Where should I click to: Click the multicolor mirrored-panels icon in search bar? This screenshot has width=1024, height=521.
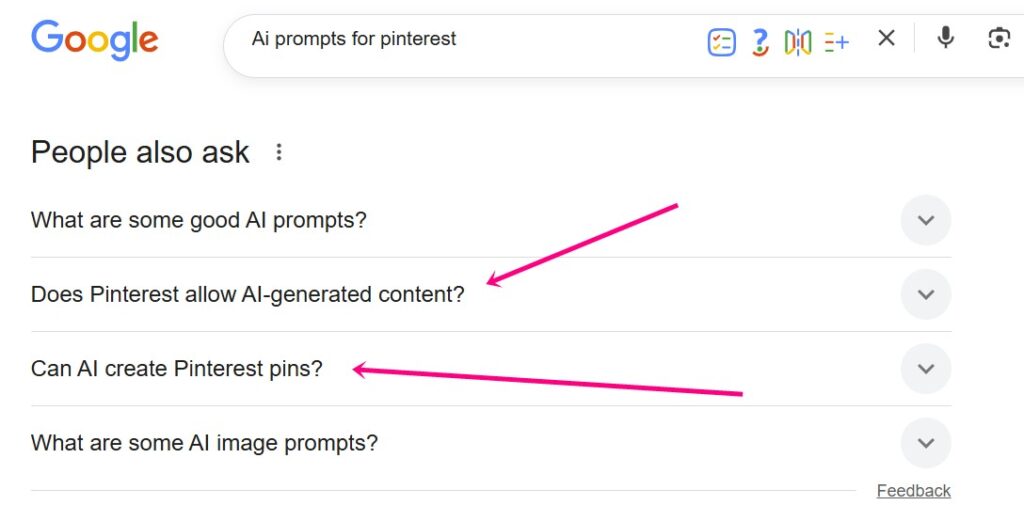[x=798, y=41]
